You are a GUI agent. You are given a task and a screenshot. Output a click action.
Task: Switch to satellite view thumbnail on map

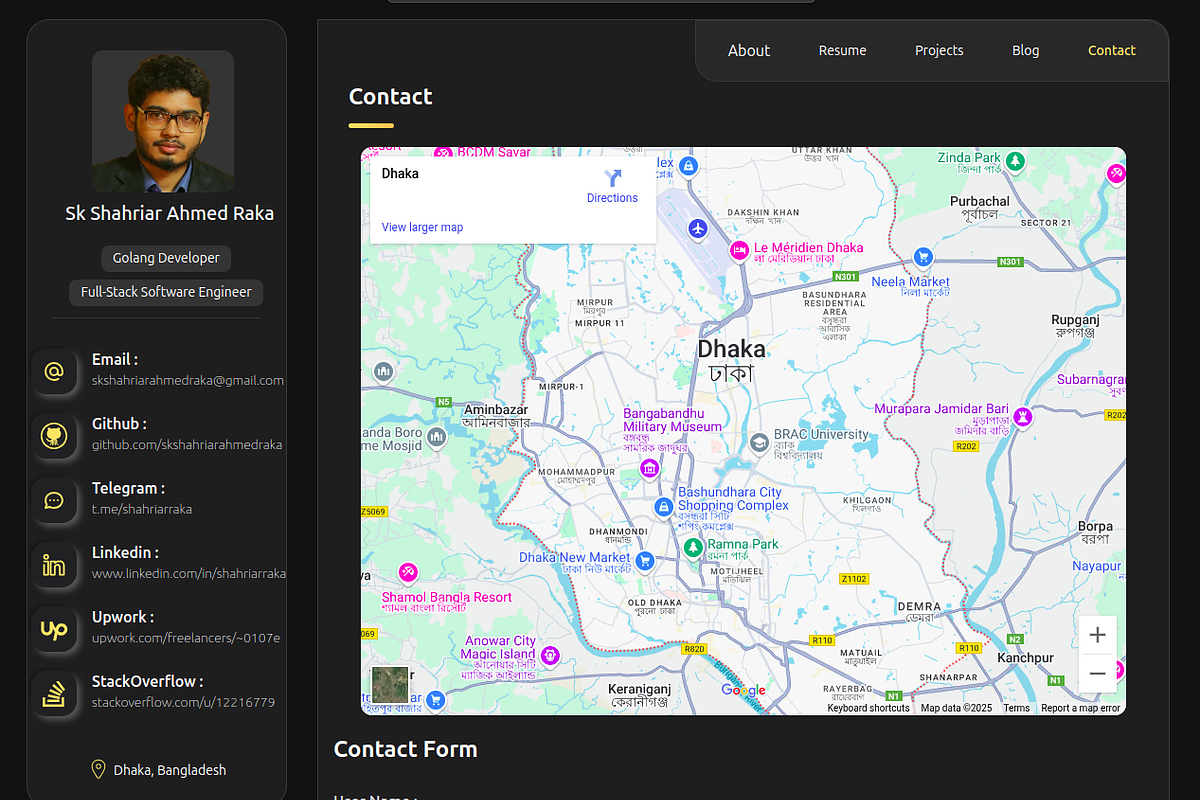(x=390, y=685)
